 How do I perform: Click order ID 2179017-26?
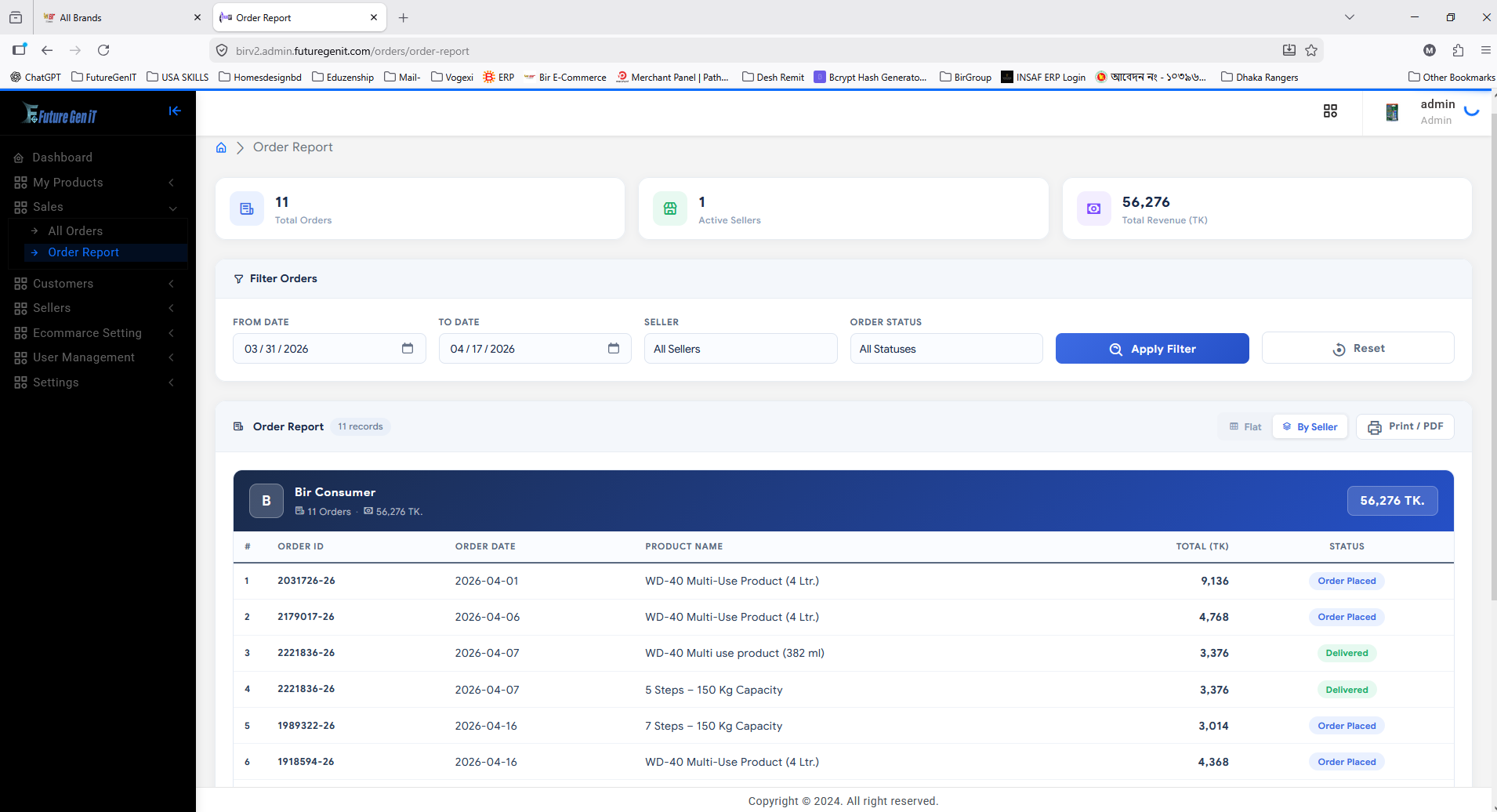pyautogui.click(x=306, y=617)
